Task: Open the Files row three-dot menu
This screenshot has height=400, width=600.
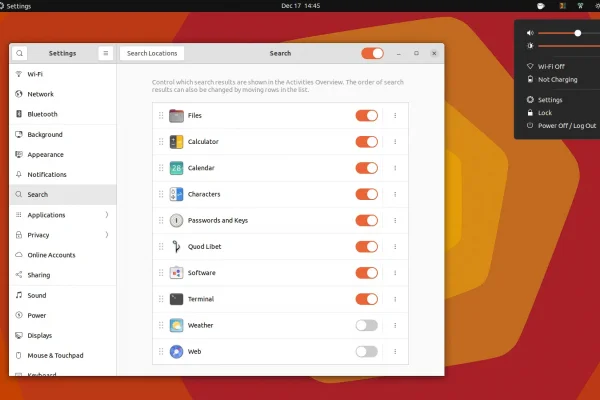Action: coord(395,116)
